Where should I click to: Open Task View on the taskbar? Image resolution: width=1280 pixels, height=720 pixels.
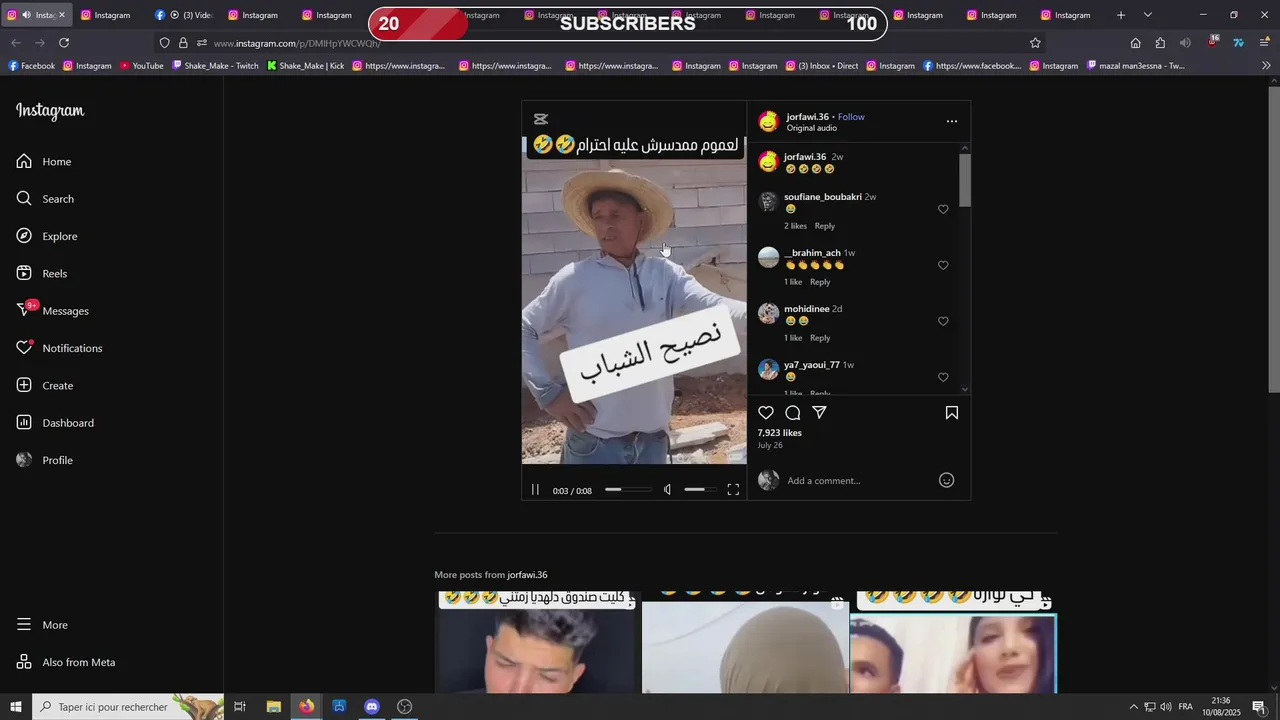[240, 707]
